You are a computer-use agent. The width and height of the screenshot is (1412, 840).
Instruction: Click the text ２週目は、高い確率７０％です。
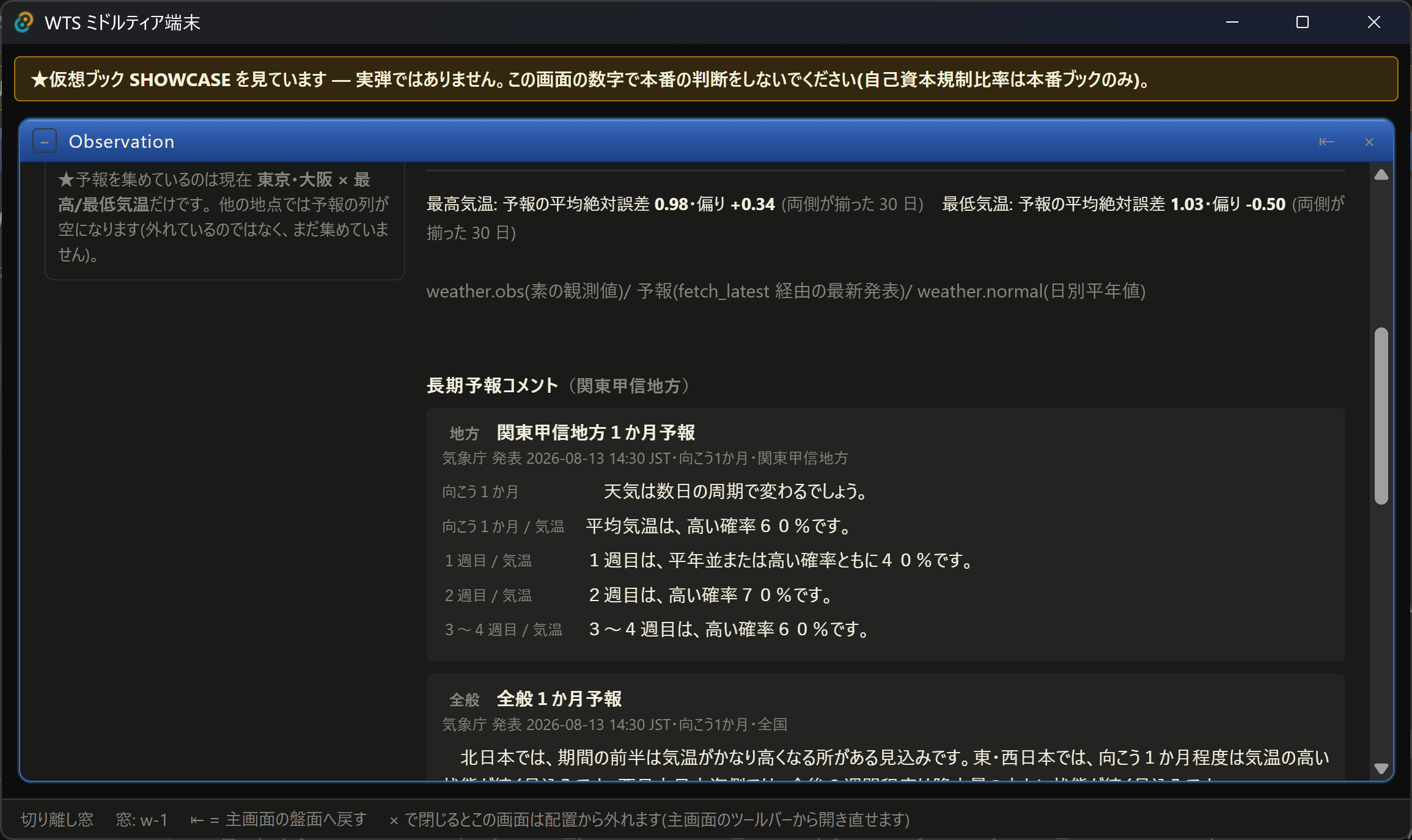[x=712, y=595]
